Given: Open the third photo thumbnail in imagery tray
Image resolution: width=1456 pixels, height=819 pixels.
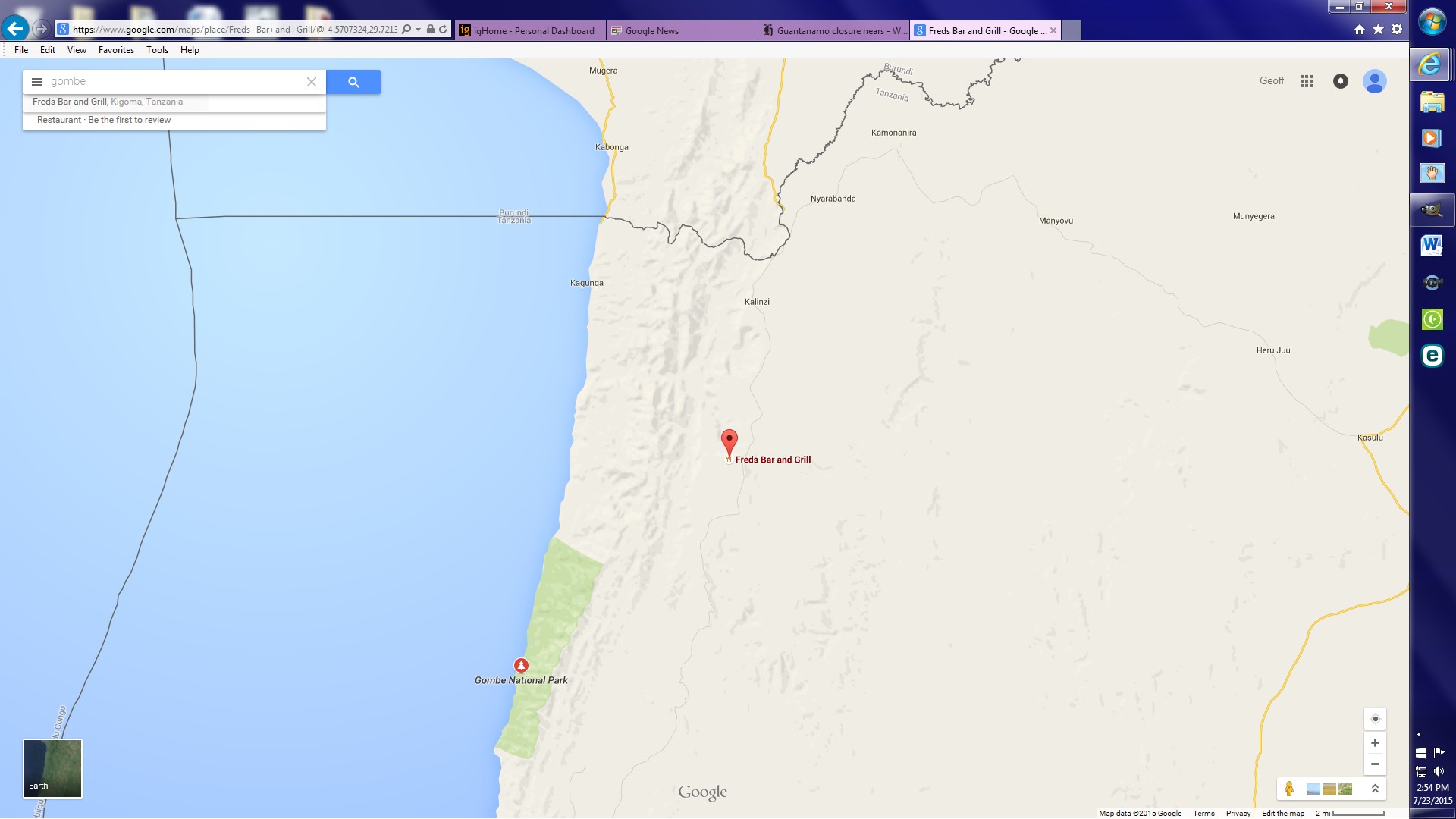Looking at the screenshot, I should click(x=1345, y=789).
